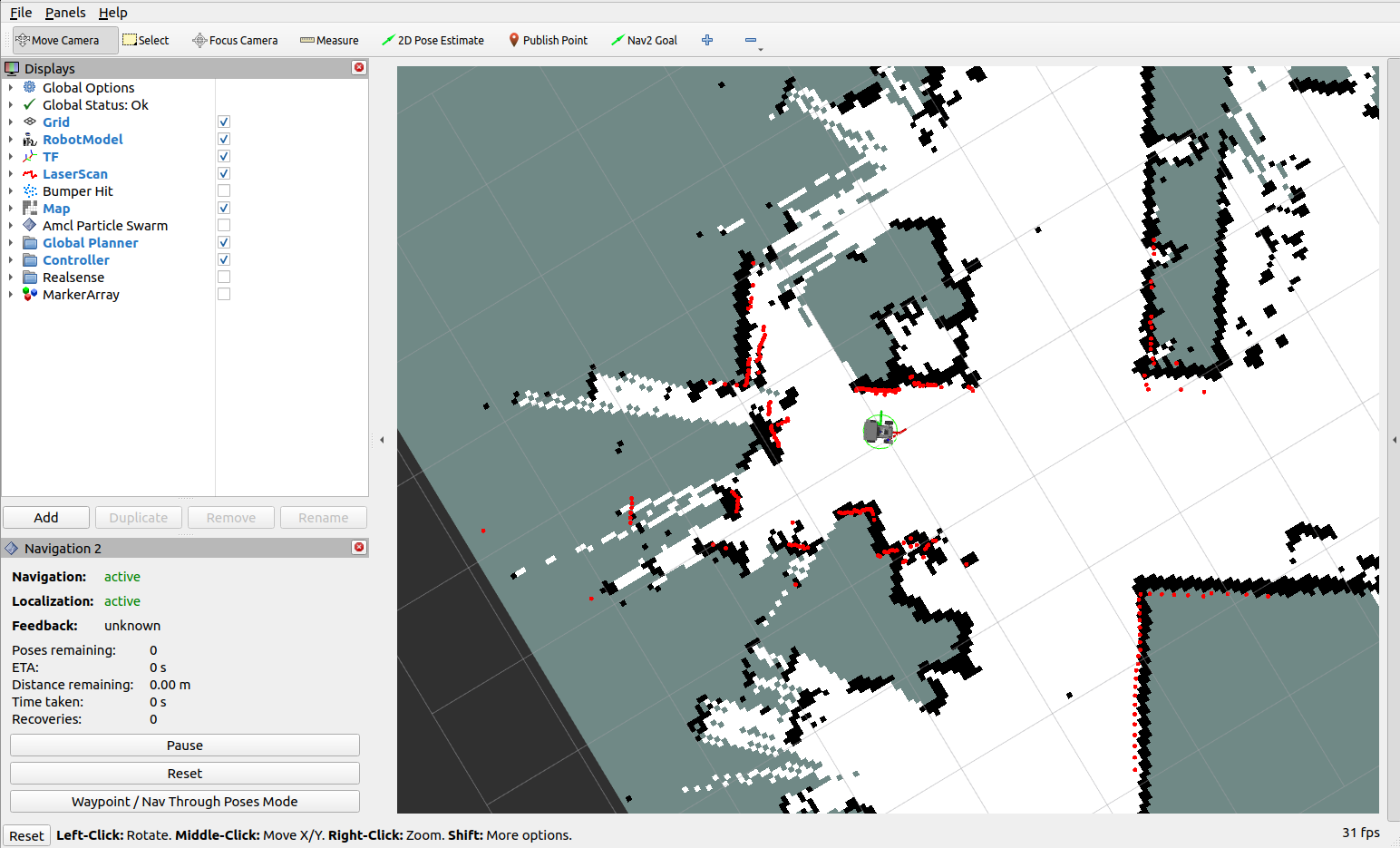The height and width of the screenshot is (848, 1400).
Task: Click the LaserScan display icon
Action: coord(30,173)
